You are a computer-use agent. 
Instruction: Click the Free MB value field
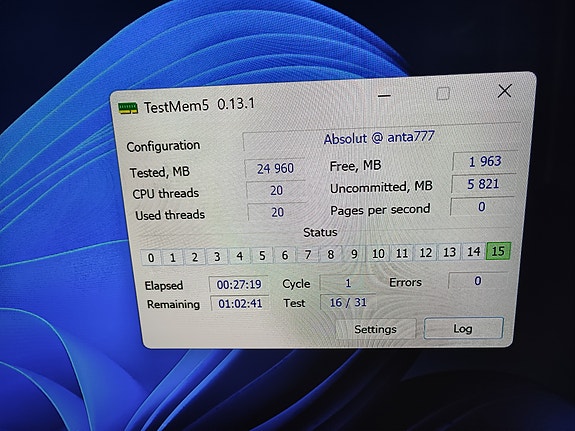[485, 161]
